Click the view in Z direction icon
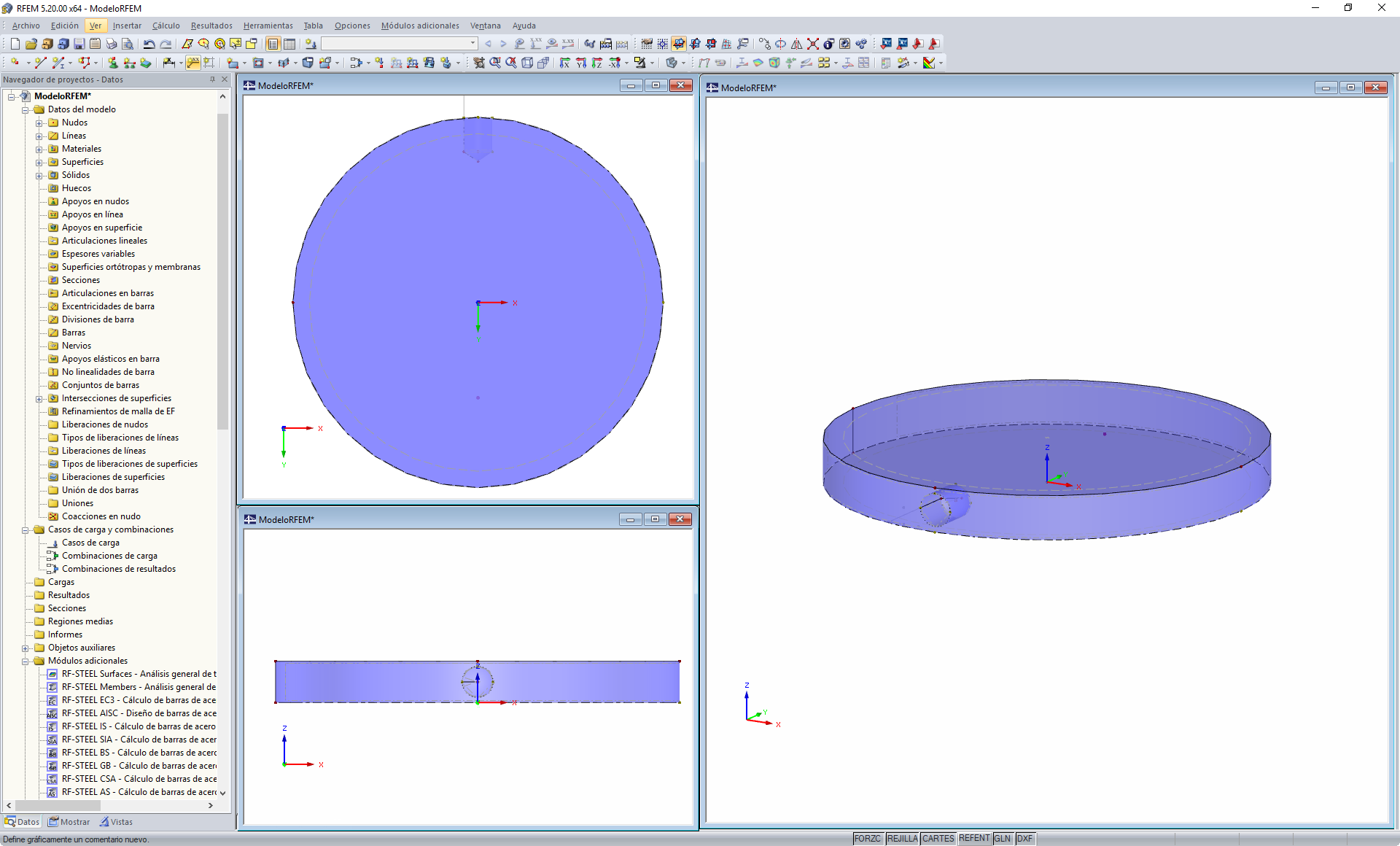1400x846 pixels. (596, 63)
